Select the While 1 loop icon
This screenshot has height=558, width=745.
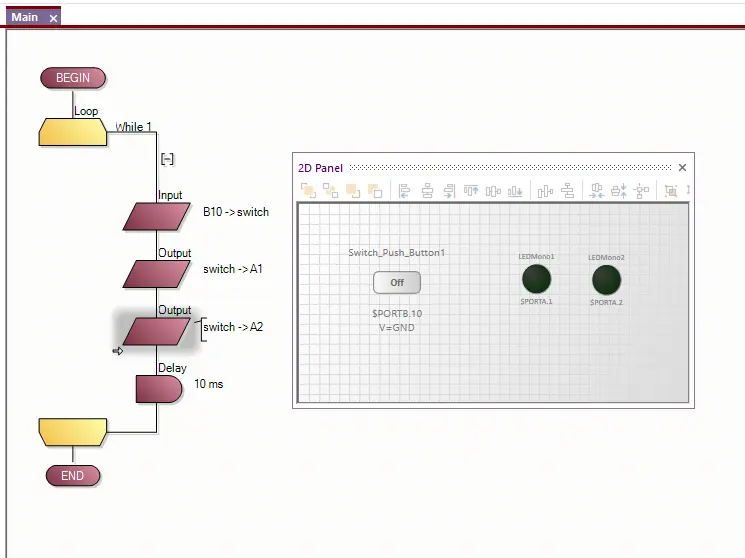point(73,132)
